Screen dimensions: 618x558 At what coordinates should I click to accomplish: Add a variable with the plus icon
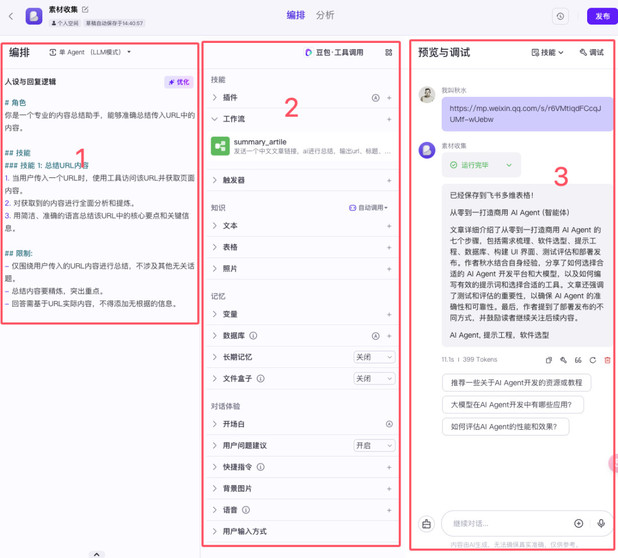389,314
